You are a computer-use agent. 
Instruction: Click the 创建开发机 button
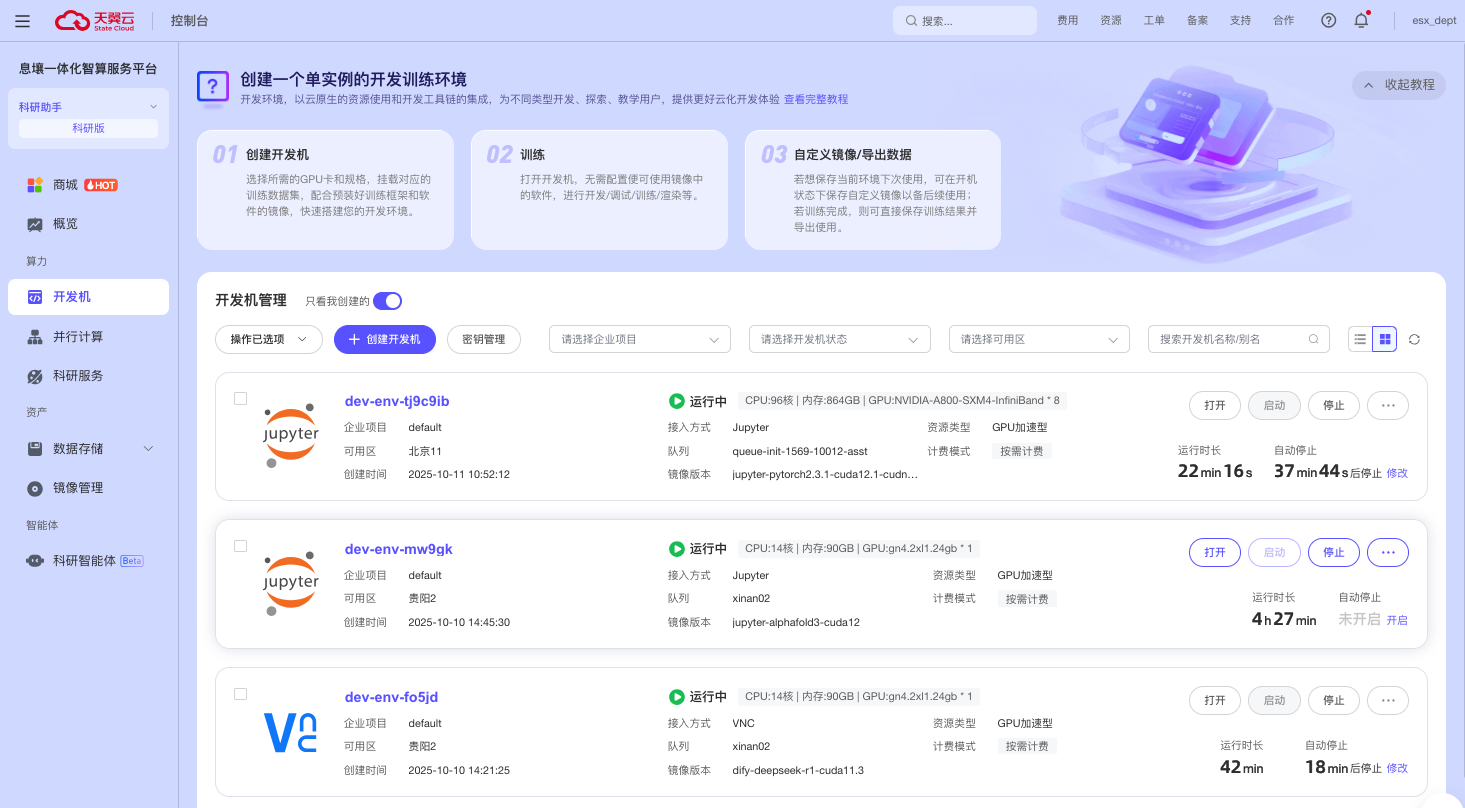pyautogui.click(x=384, y=339)
